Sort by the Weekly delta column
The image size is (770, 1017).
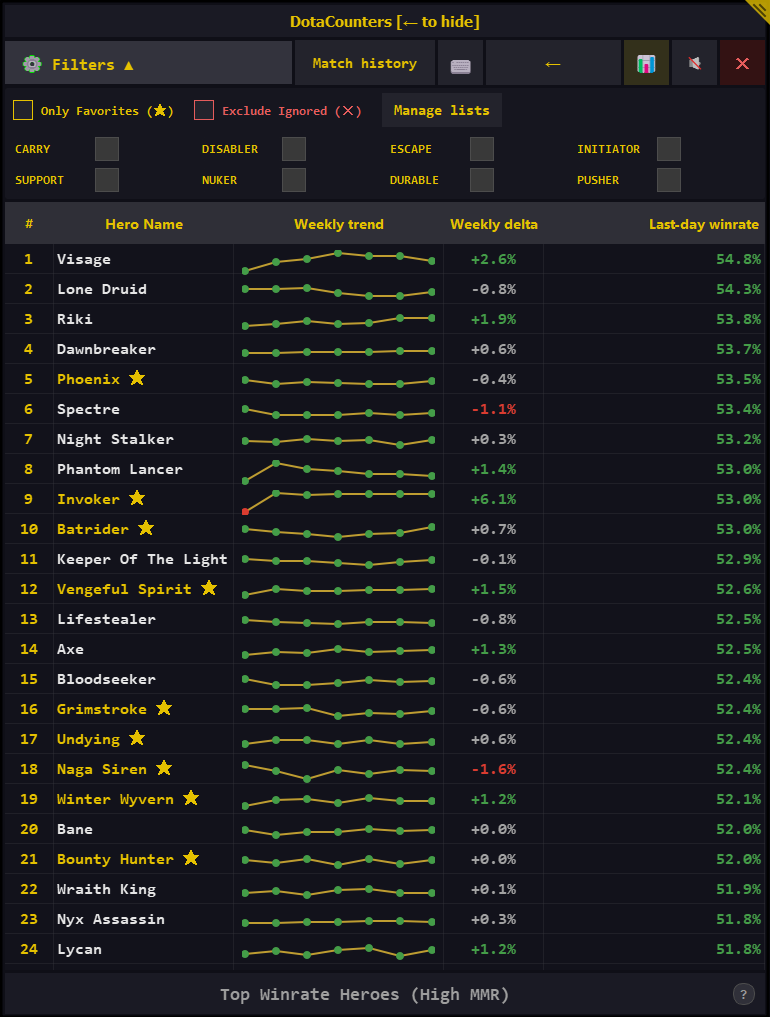[x=493, y=224]
